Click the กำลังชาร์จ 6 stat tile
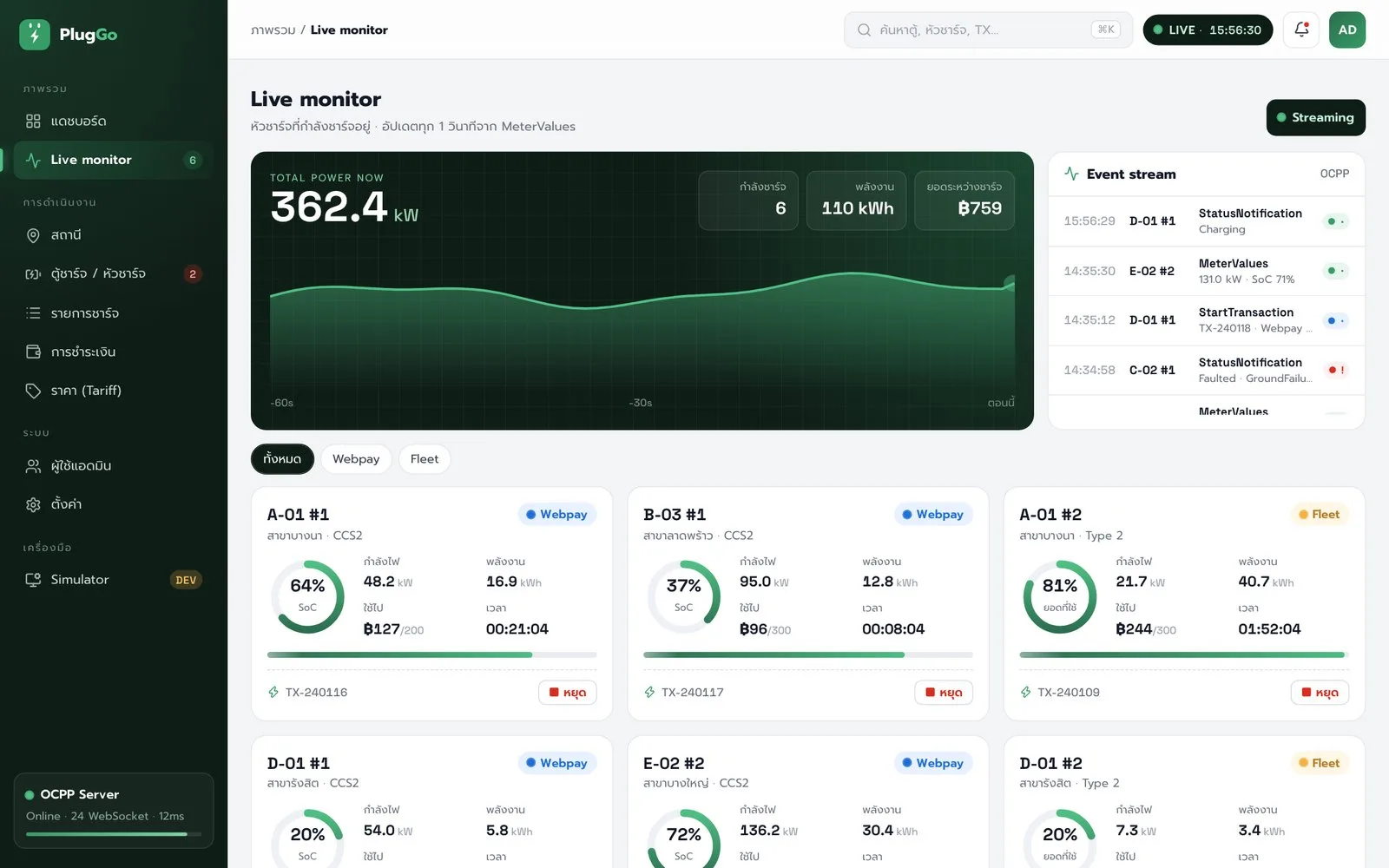1389x868 pixels. pyautogui.click(x=748, y=201)
